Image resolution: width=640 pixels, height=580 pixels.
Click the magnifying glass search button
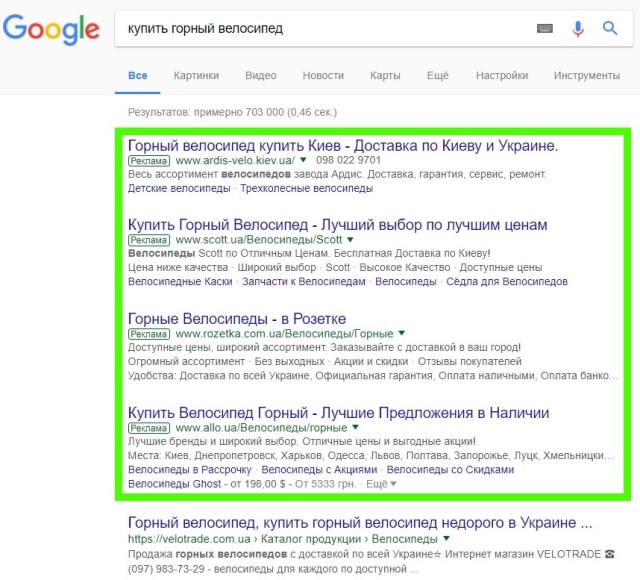[x=610, y=28]
